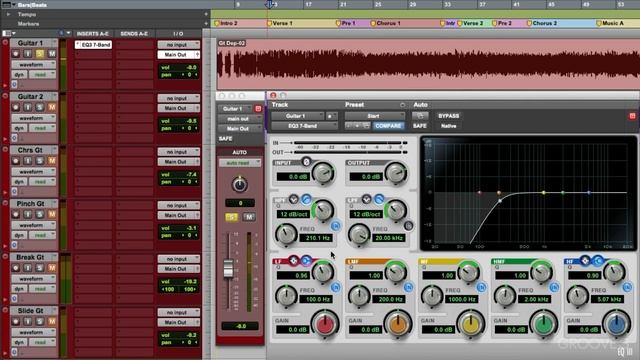This screenshot has width=640, height=360.
Task: Click the dyn button on Guitar 1 track
Action: 20,75
